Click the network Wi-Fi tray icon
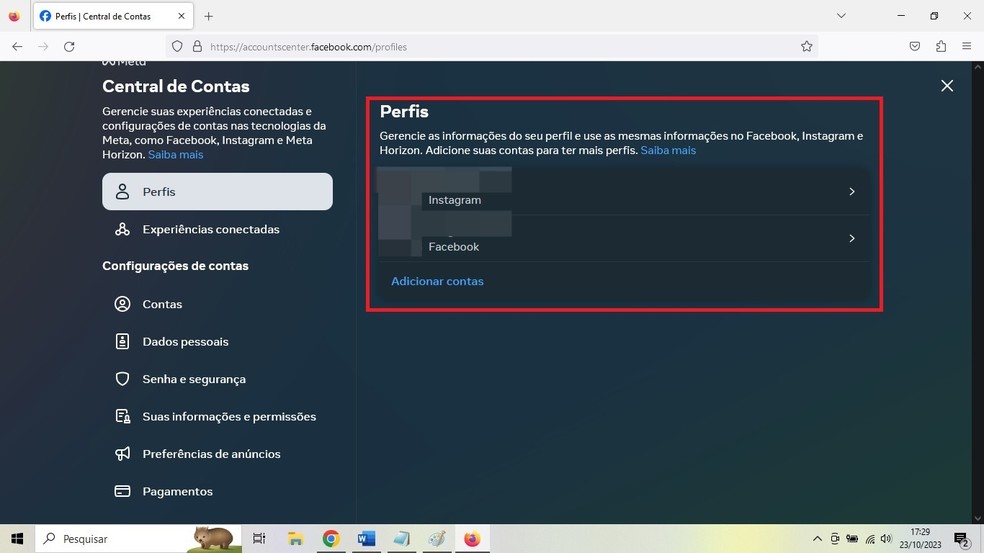The height and width of the screenshot is (553, 984). pyautogui.click(x=870, y=539)
